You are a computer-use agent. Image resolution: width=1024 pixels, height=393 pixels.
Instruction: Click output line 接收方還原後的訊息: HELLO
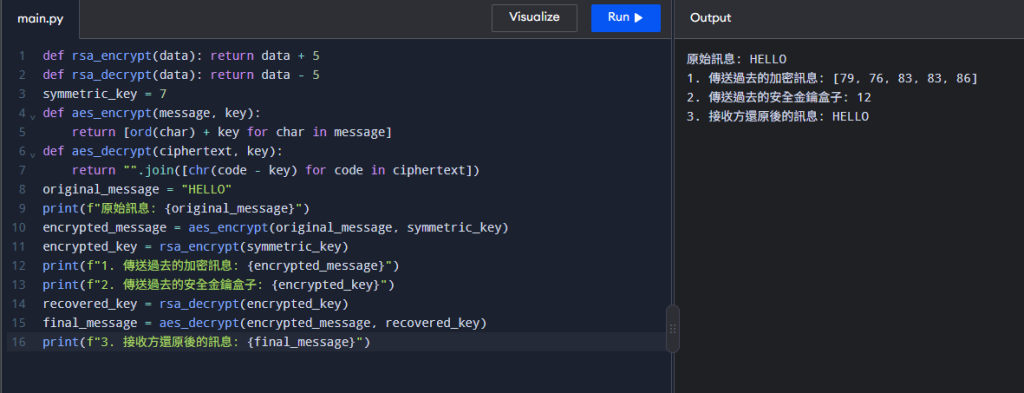click(x=778, y=116)
